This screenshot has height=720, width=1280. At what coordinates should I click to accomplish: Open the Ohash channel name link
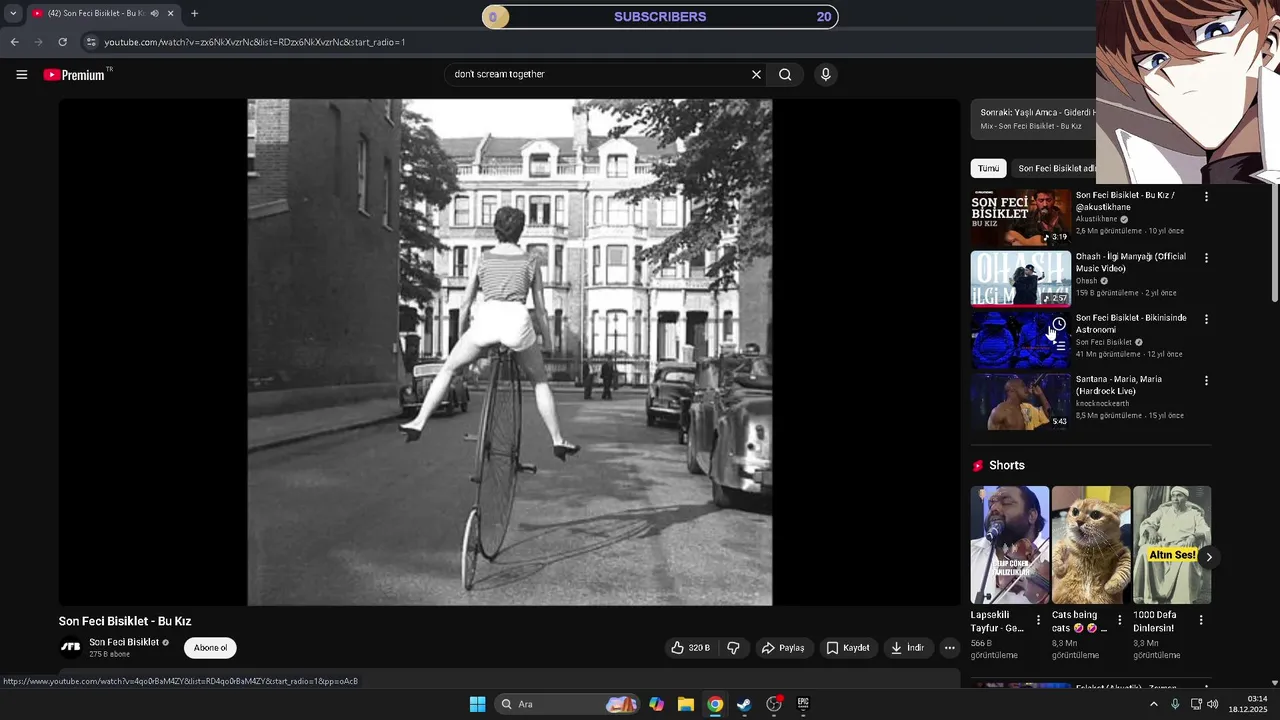1086,281
